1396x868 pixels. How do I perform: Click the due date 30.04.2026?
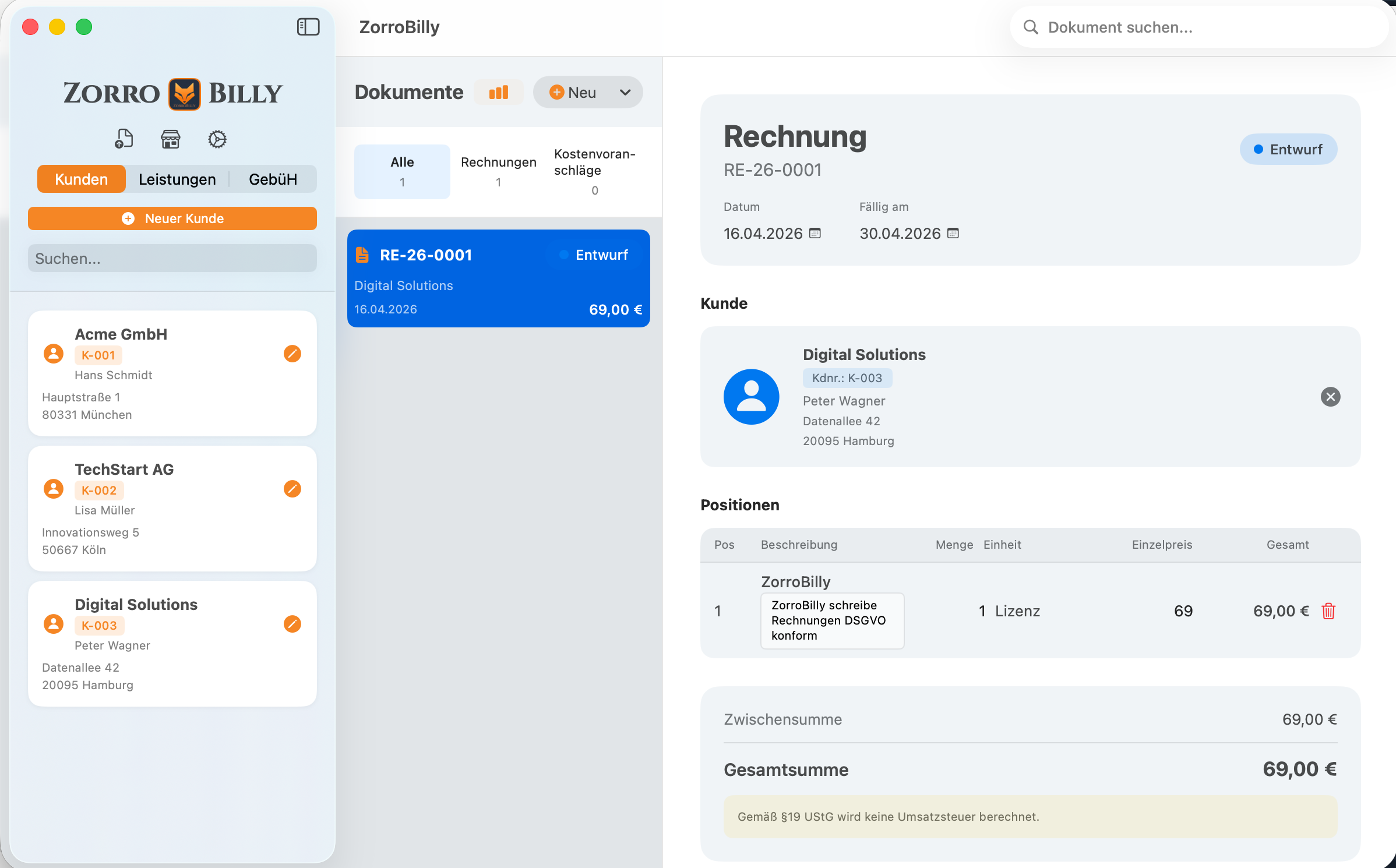pyautogui.click(x=900, y=234)
